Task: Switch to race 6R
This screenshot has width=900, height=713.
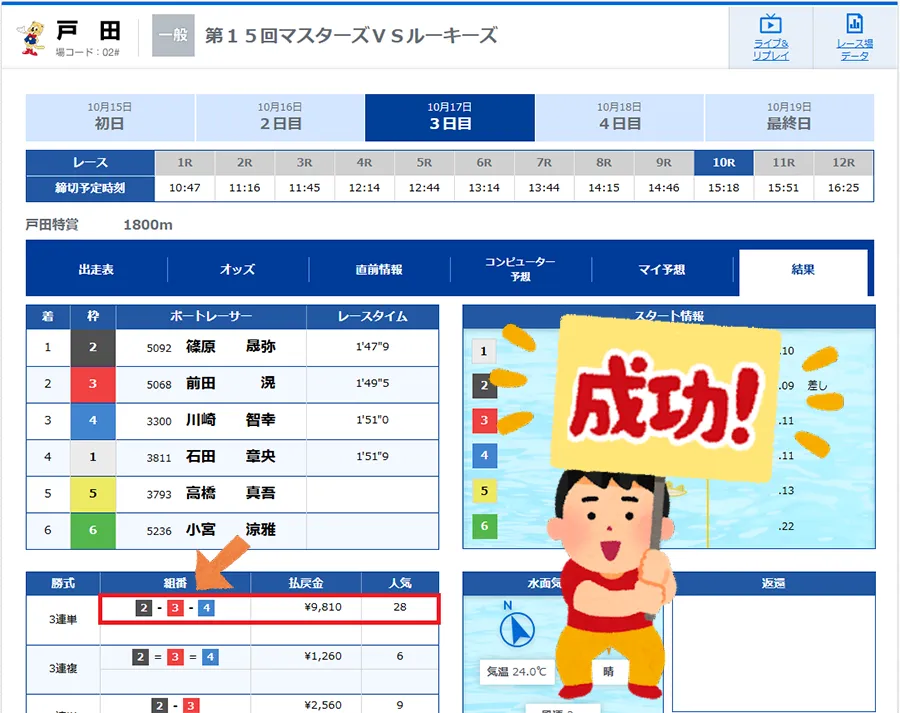Action: (484, 163)
